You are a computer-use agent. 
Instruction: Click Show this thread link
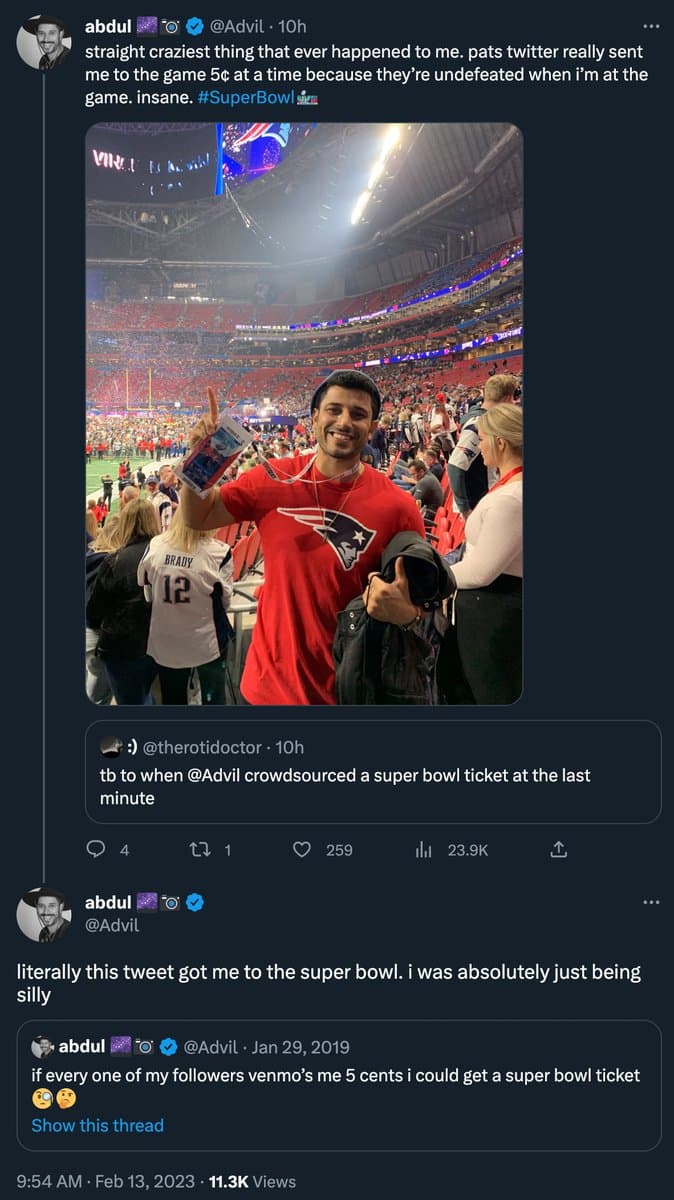[x=97, y=1125]
